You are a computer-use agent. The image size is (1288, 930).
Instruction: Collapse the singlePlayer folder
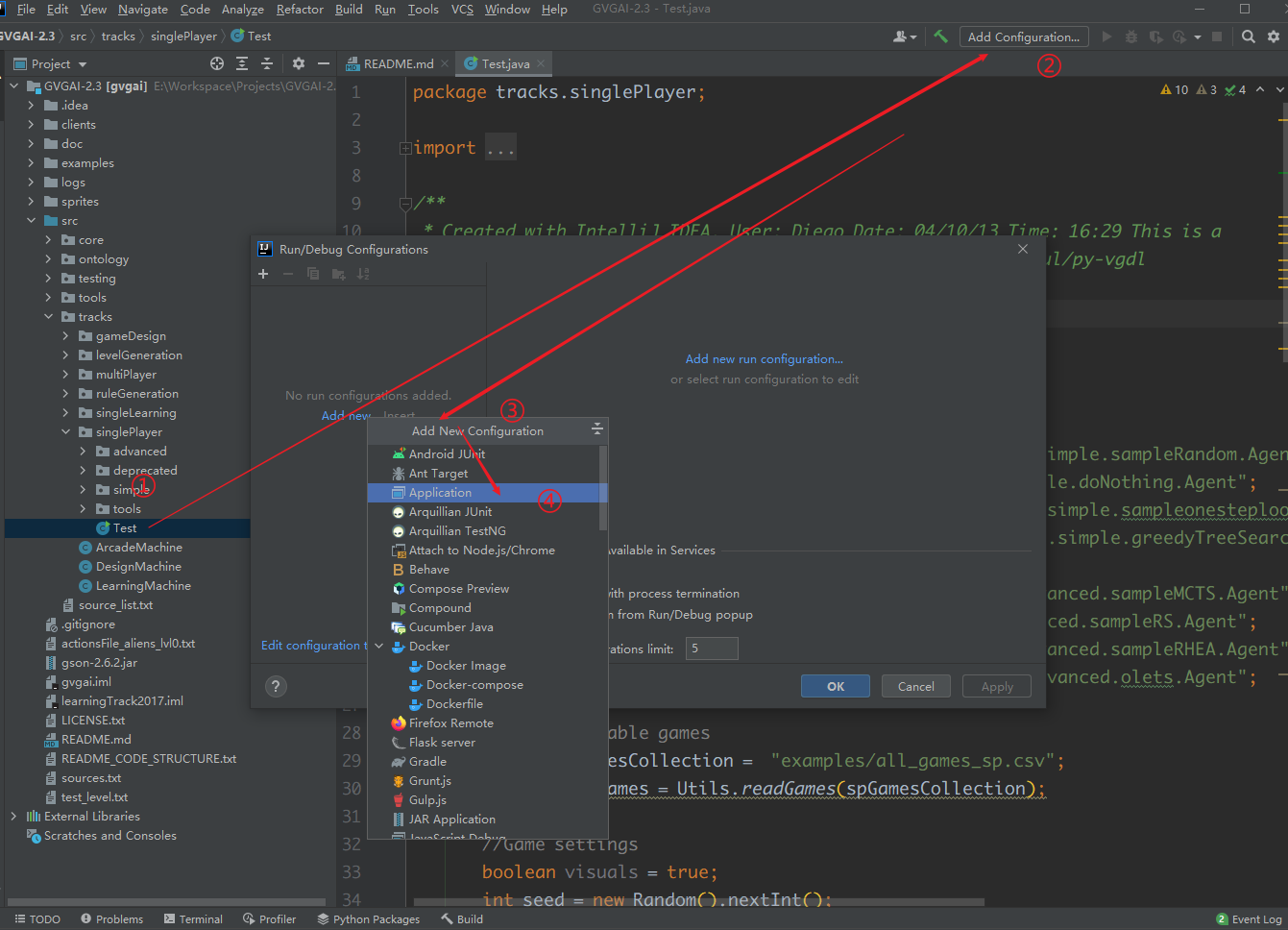pos(65,432)
